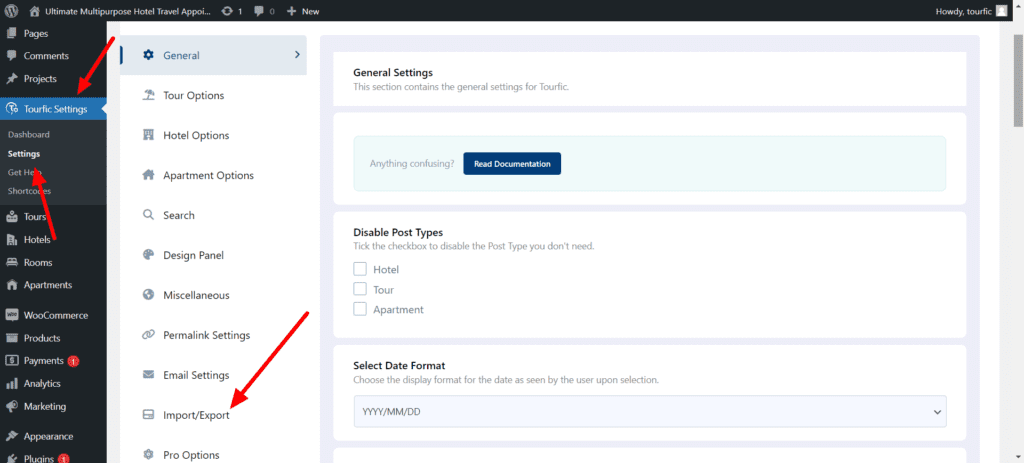Open Import/Export settings tab
Image resolution: width=1024 pixels, height=463 pixels.
(196, 415)
